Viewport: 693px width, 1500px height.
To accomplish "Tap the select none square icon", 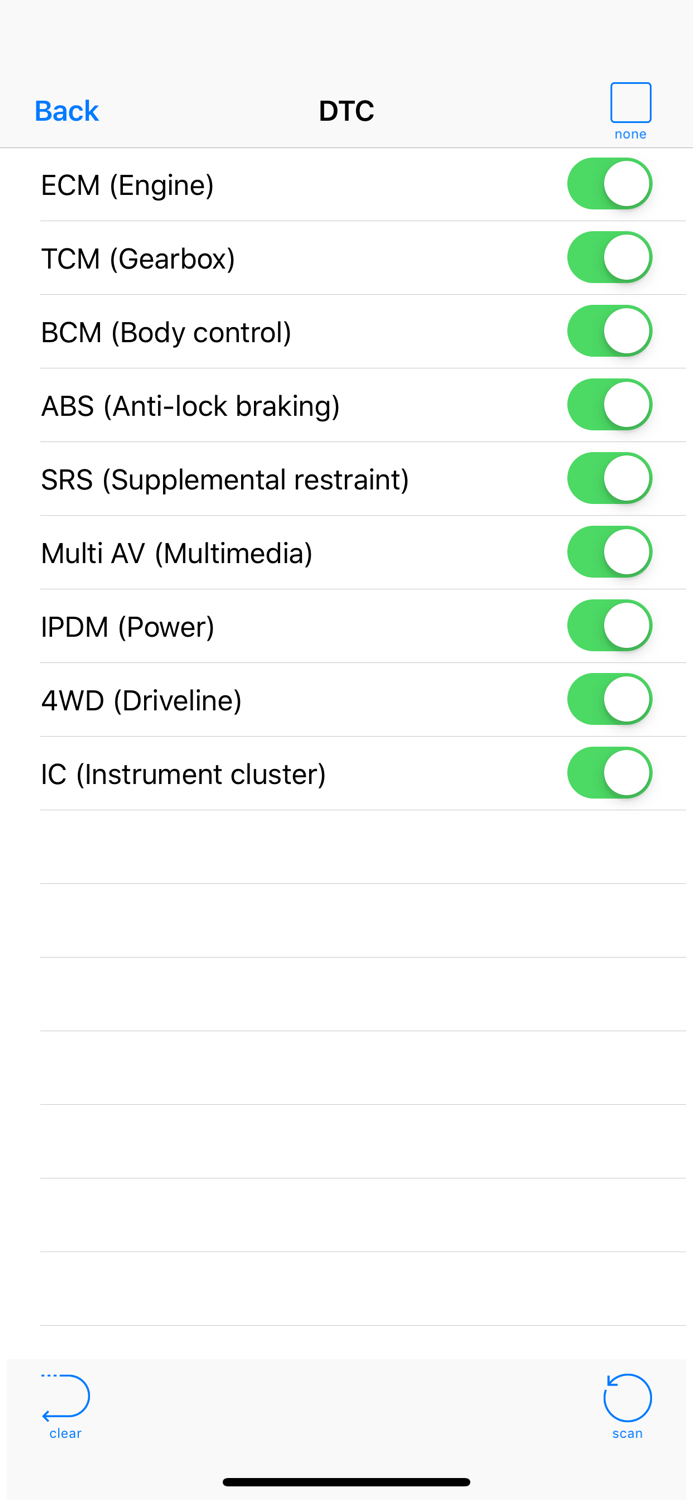I will click(x=630, y=103).
